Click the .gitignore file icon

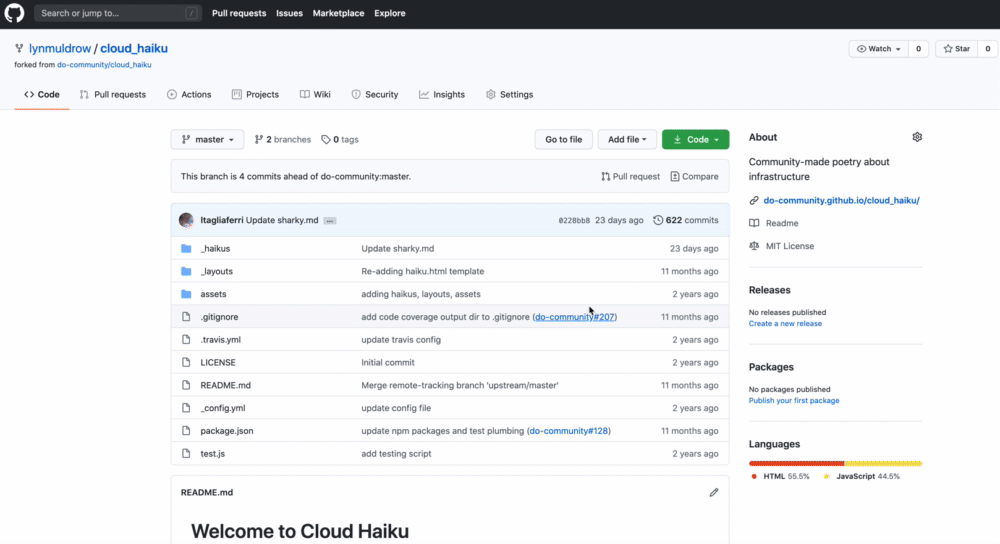click(x=186, y=317)
